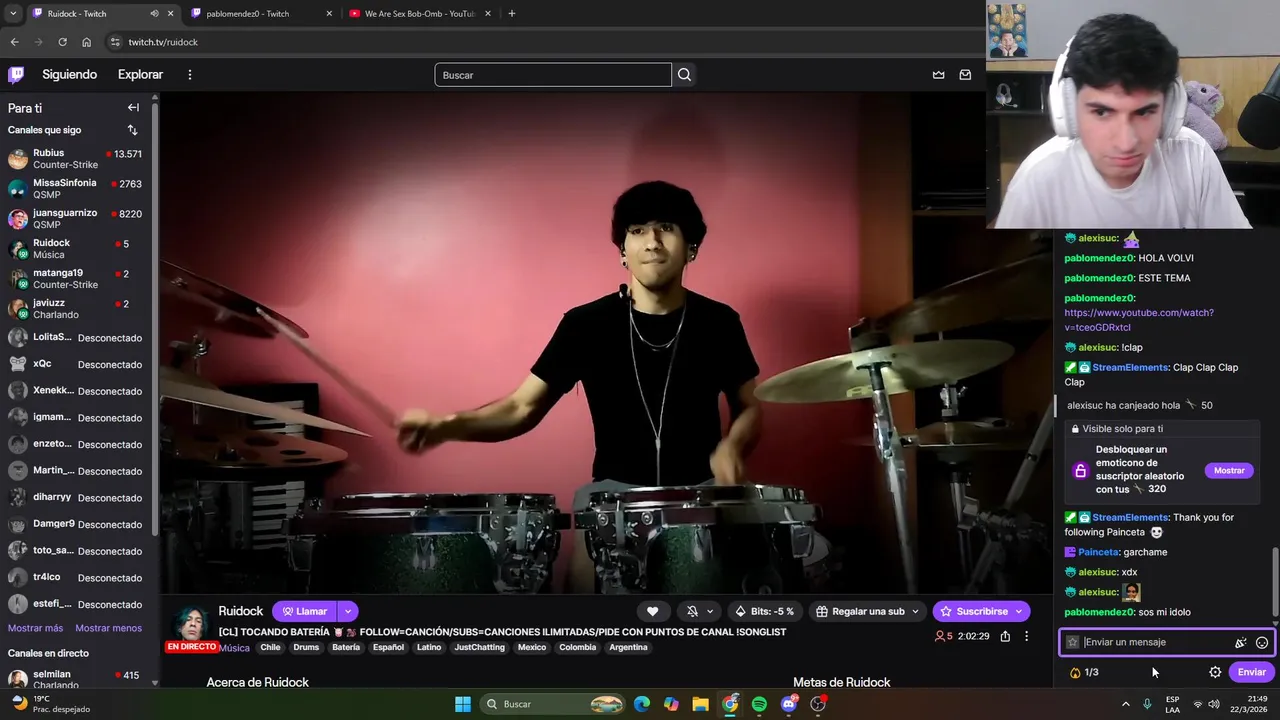Open the Windows Start menu
Viewport: 1280px width, 720px height.
pyautogui.click(x=463, y=704)
